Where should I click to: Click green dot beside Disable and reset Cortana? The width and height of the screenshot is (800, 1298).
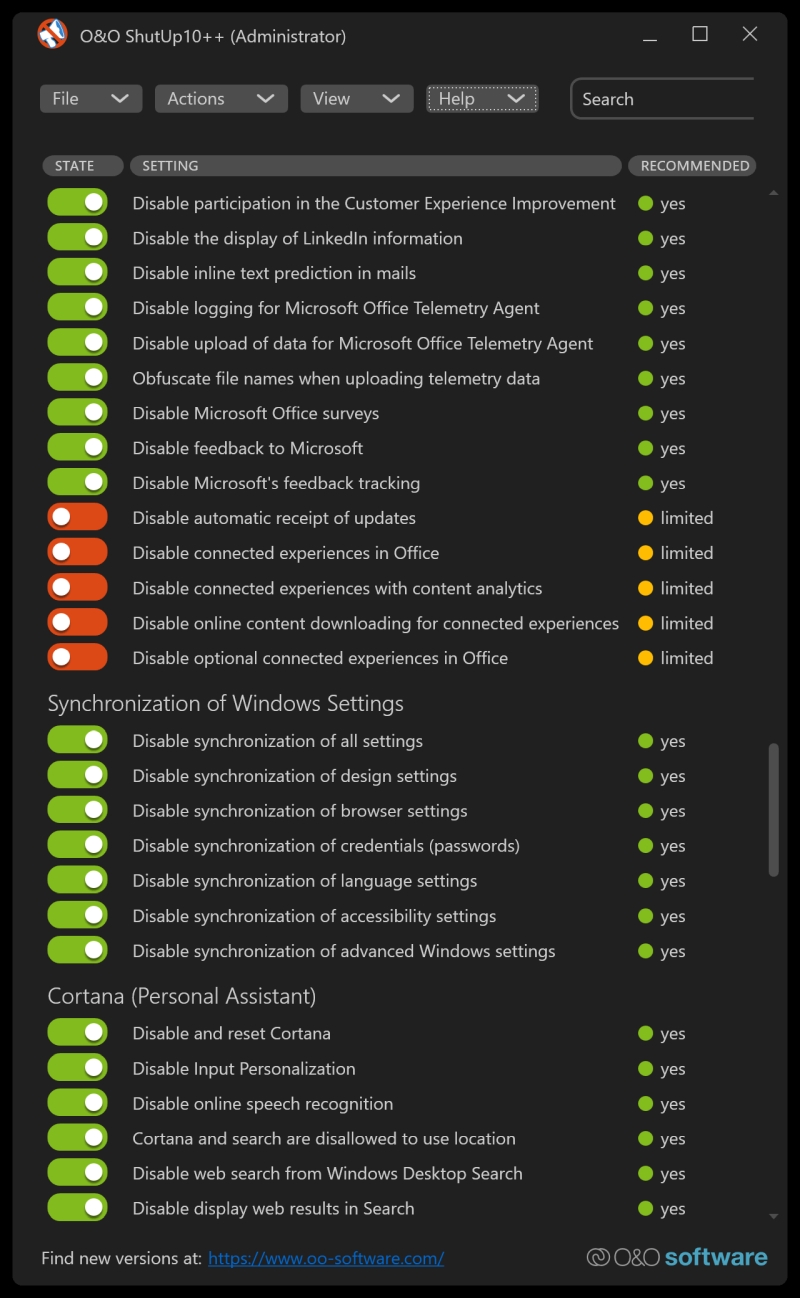click(x=646, y=1034)
